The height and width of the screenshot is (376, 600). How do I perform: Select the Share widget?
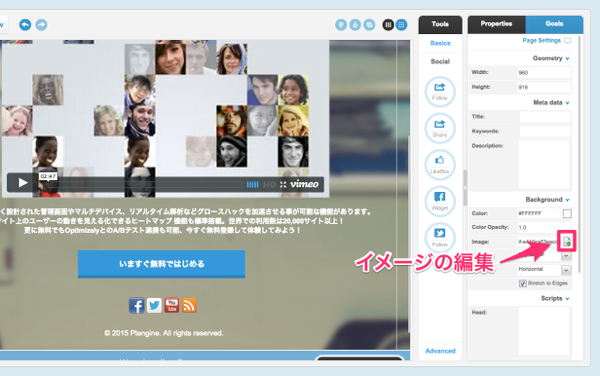click(x=440, y=128)
